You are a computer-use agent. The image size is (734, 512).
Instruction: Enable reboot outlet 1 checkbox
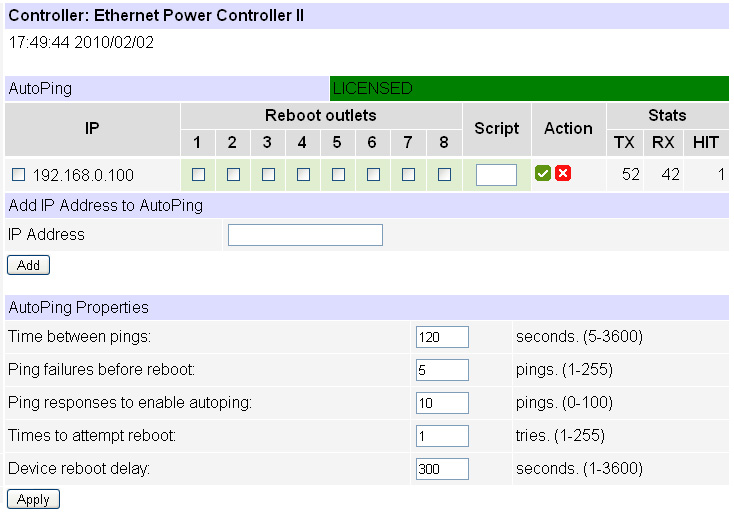(198, 175)
